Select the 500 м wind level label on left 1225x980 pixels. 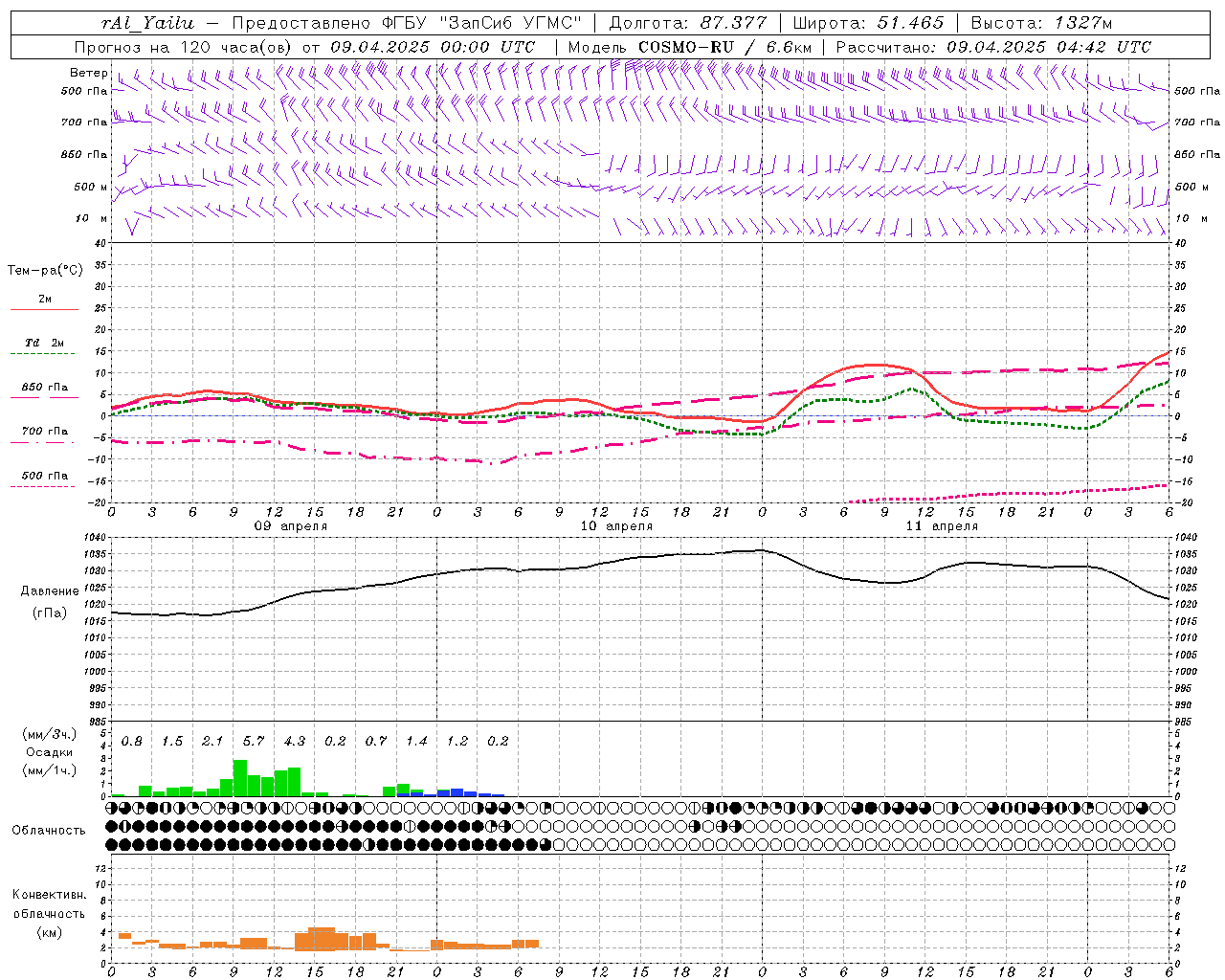91,187
